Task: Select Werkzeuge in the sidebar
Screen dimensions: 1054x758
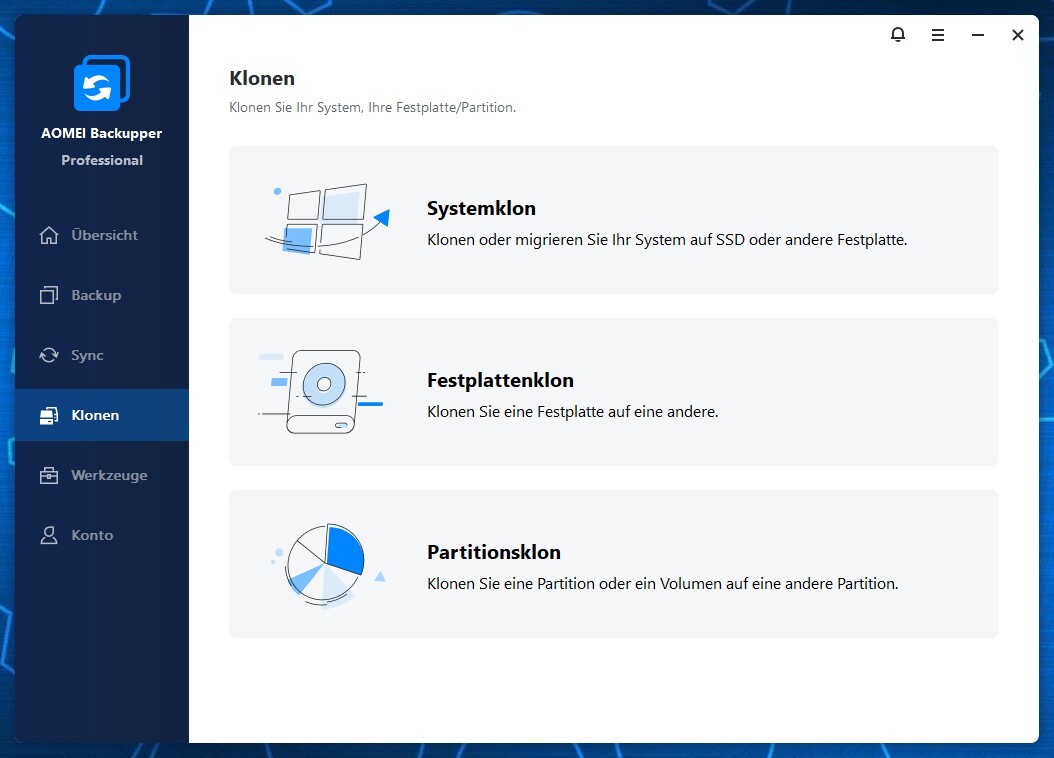Action: click(x=109, y=476)
